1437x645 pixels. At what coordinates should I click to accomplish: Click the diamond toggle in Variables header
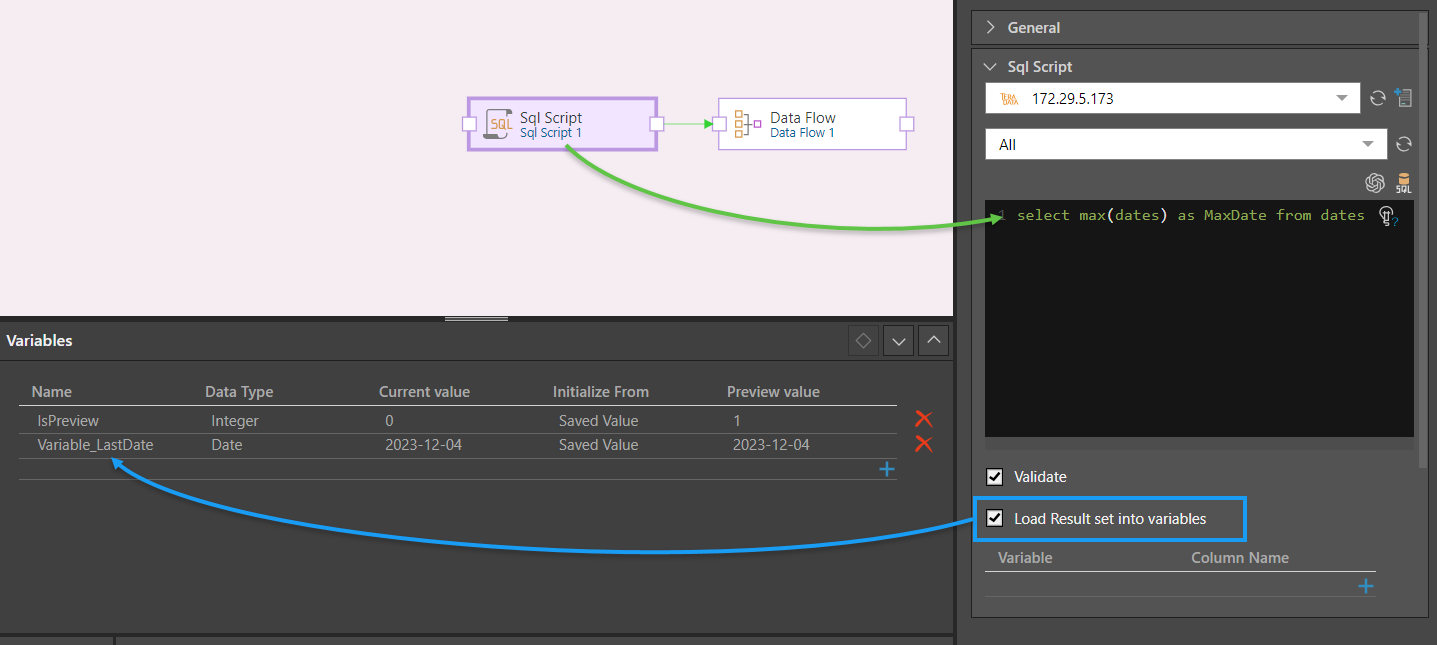pos(863,341)
